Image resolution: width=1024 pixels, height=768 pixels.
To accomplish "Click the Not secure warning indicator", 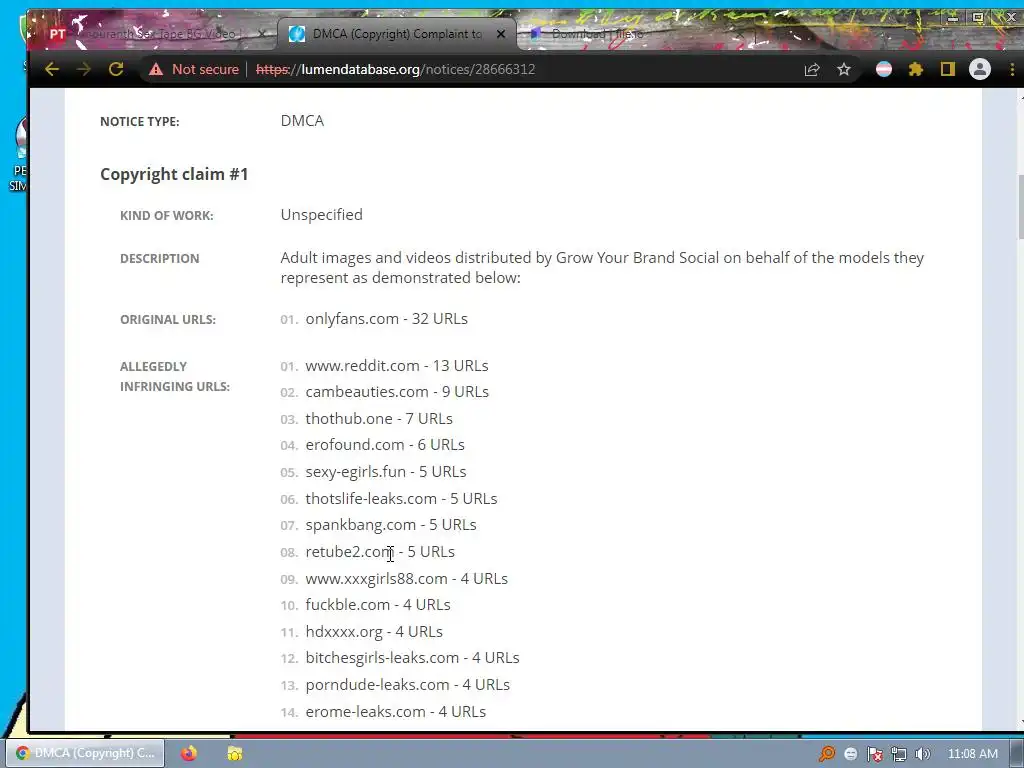I will 194,69.
